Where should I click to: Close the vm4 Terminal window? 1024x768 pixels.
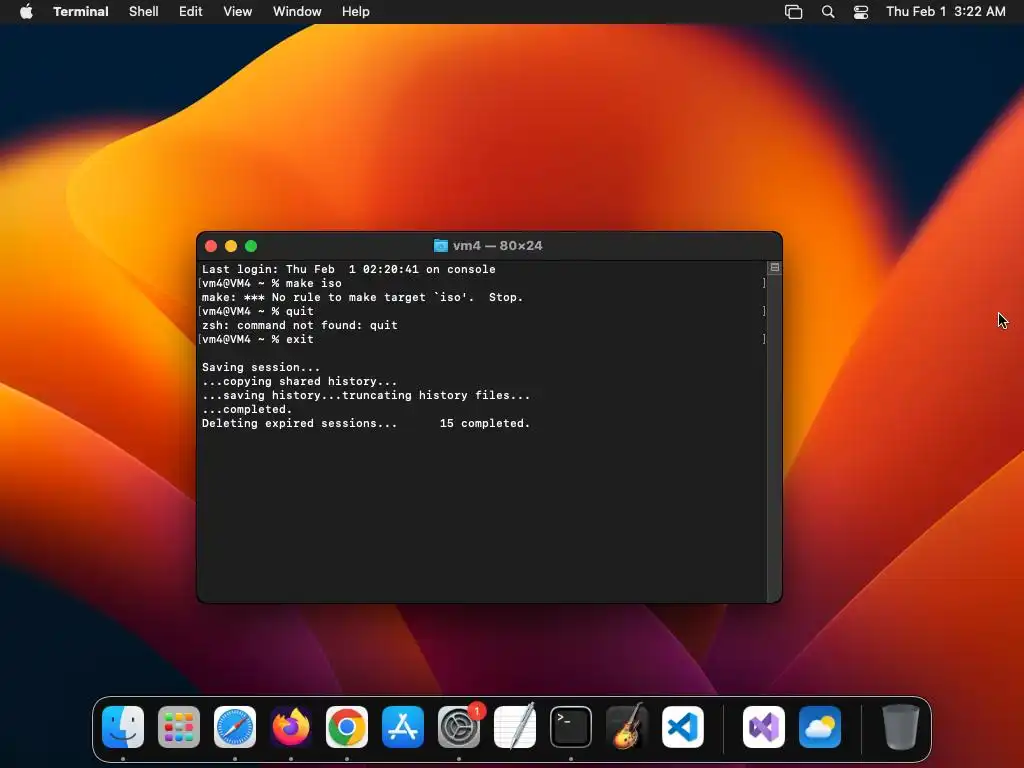[x=211, y=246]
